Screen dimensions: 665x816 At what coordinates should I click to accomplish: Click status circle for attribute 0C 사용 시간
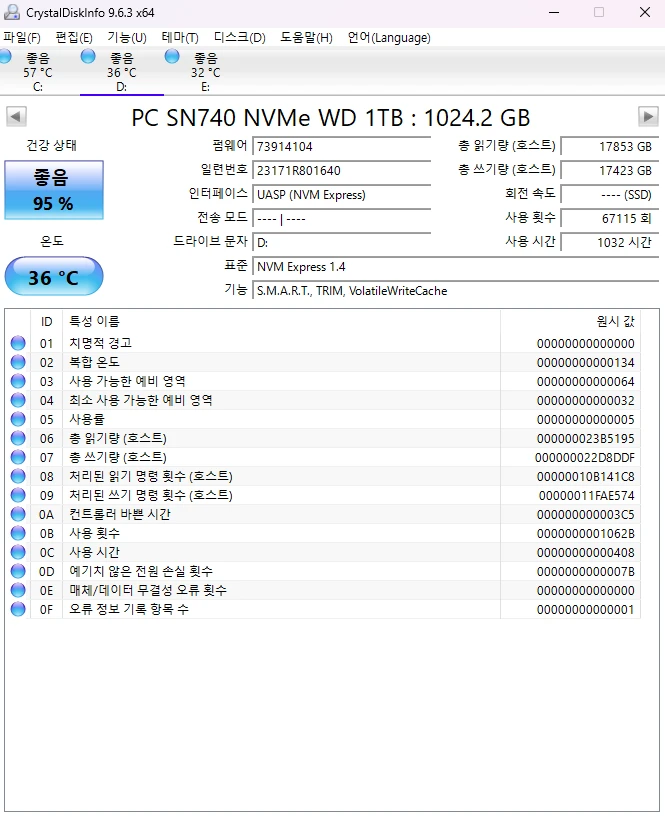point(18,552)
